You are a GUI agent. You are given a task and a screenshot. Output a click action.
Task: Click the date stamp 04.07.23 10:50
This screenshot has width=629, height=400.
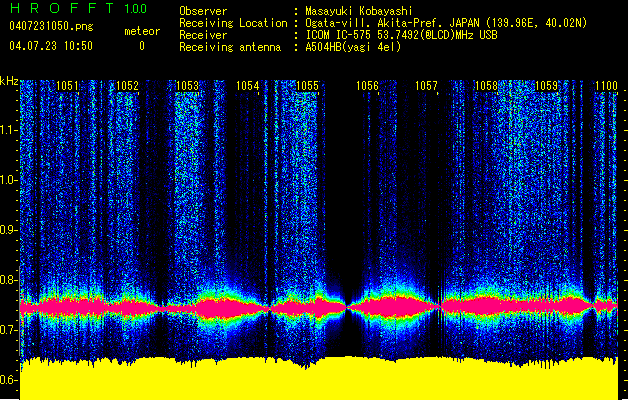[51, 46]
